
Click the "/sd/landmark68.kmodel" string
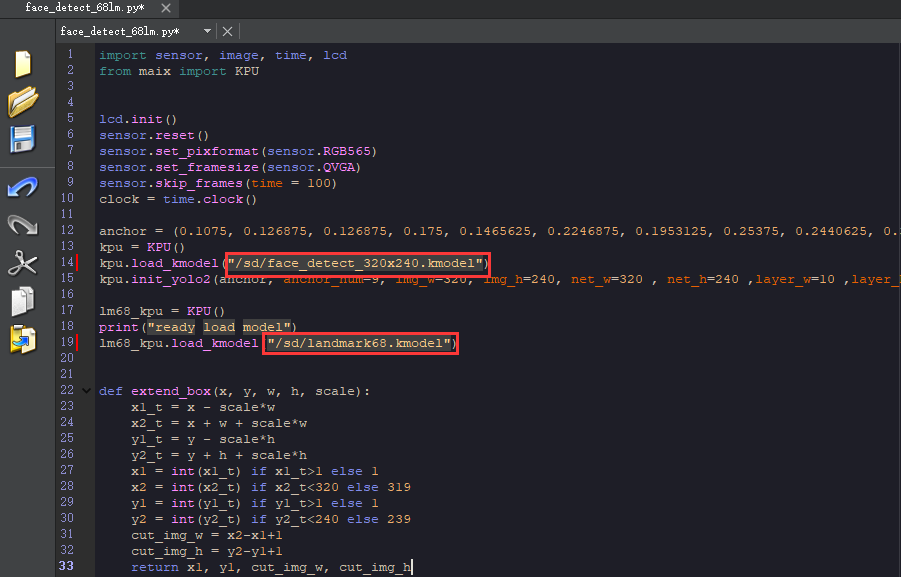[361, 343]
